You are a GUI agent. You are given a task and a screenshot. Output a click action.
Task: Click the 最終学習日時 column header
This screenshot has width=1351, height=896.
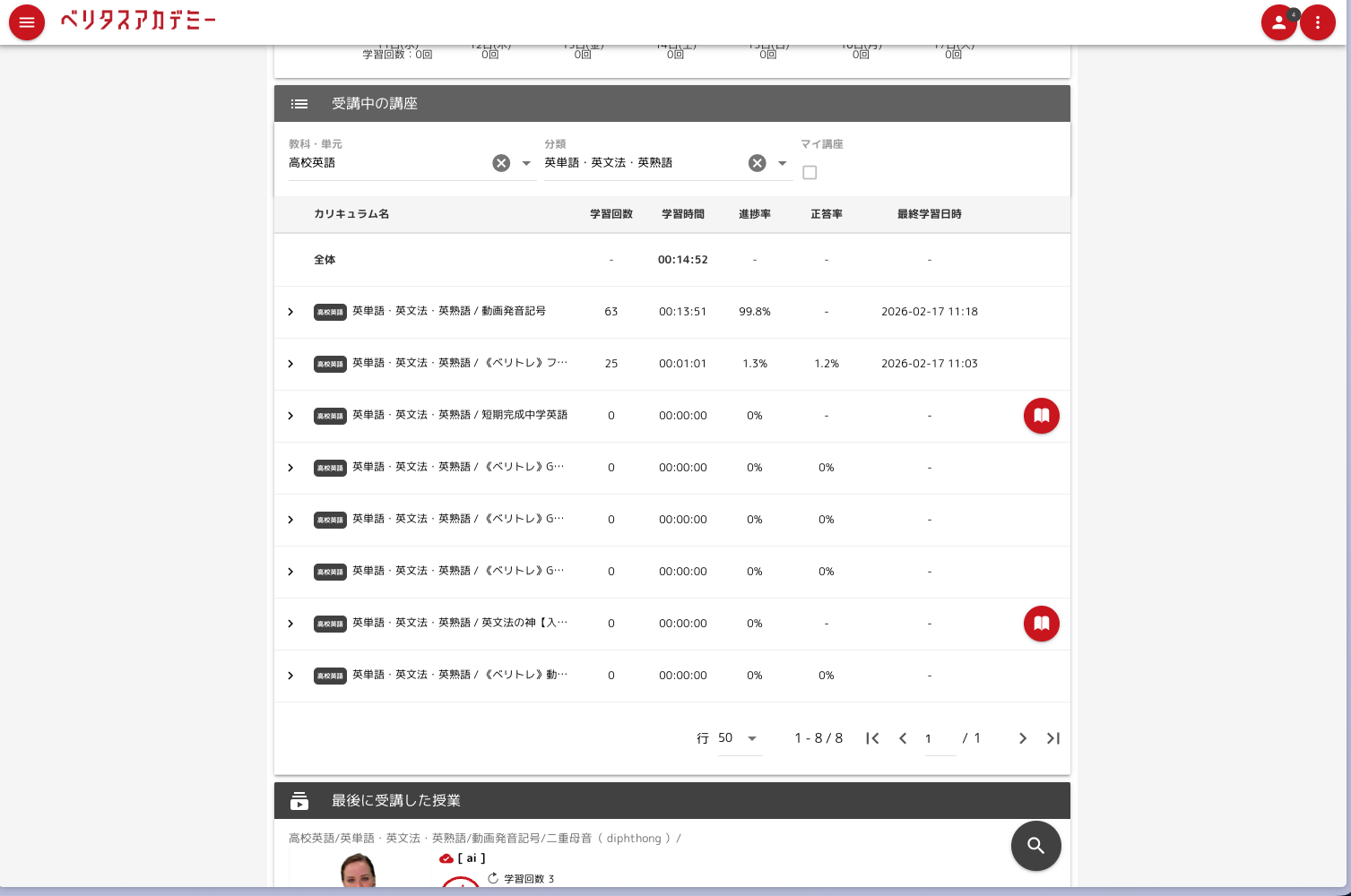point(929,214)
